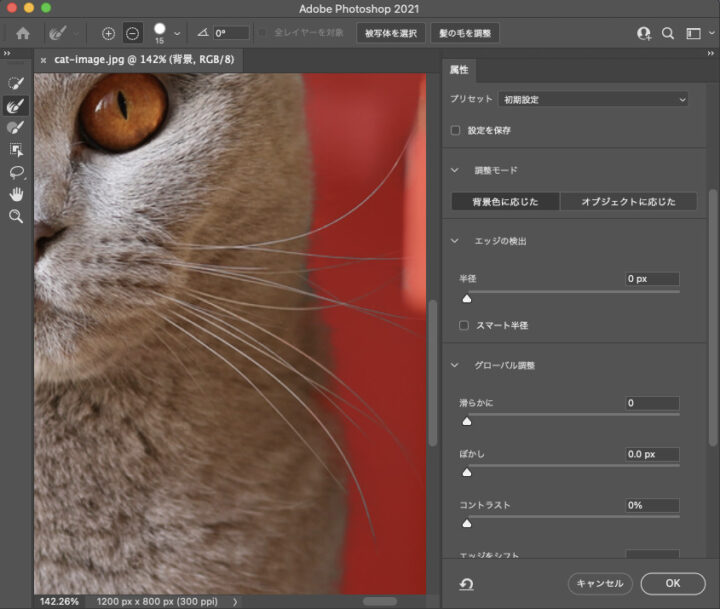The height and width of the screenshot is (609, 720).
Task: Click the キャンセル button
Action: (600, 584)
